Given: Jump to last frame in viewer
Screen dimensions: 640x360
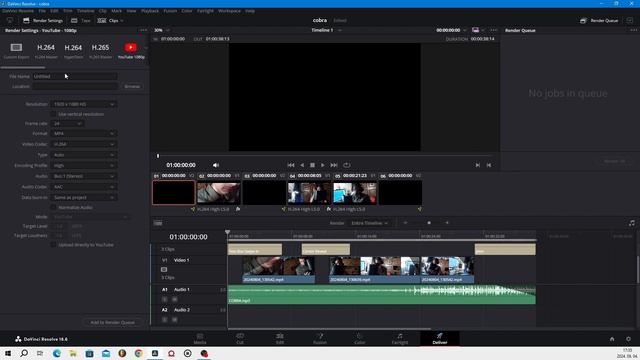Looking at the screenshot, I should [334, 165].
